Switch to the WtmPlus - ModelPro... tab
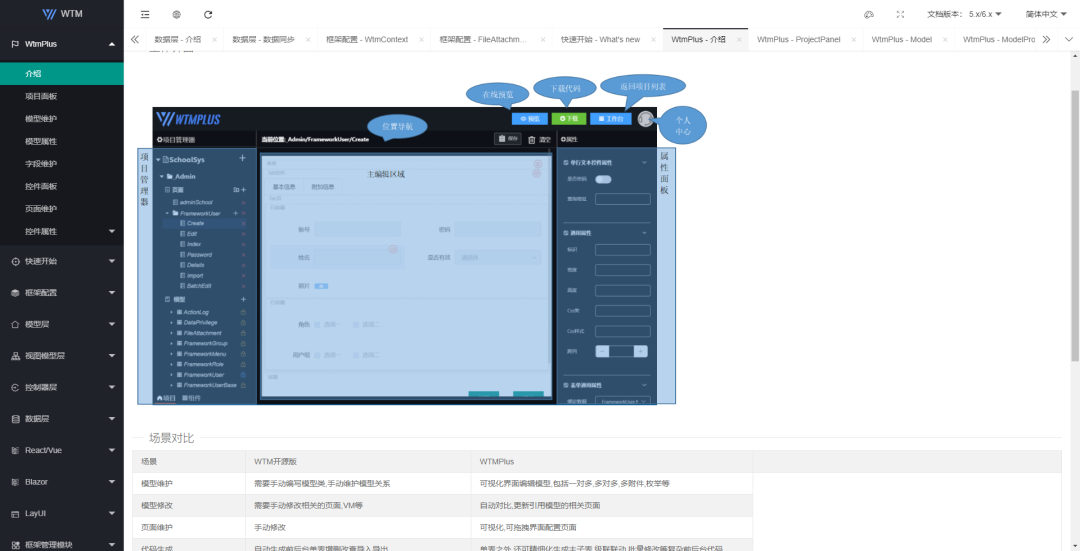1080x551 pixels. [x=999, y=40]
